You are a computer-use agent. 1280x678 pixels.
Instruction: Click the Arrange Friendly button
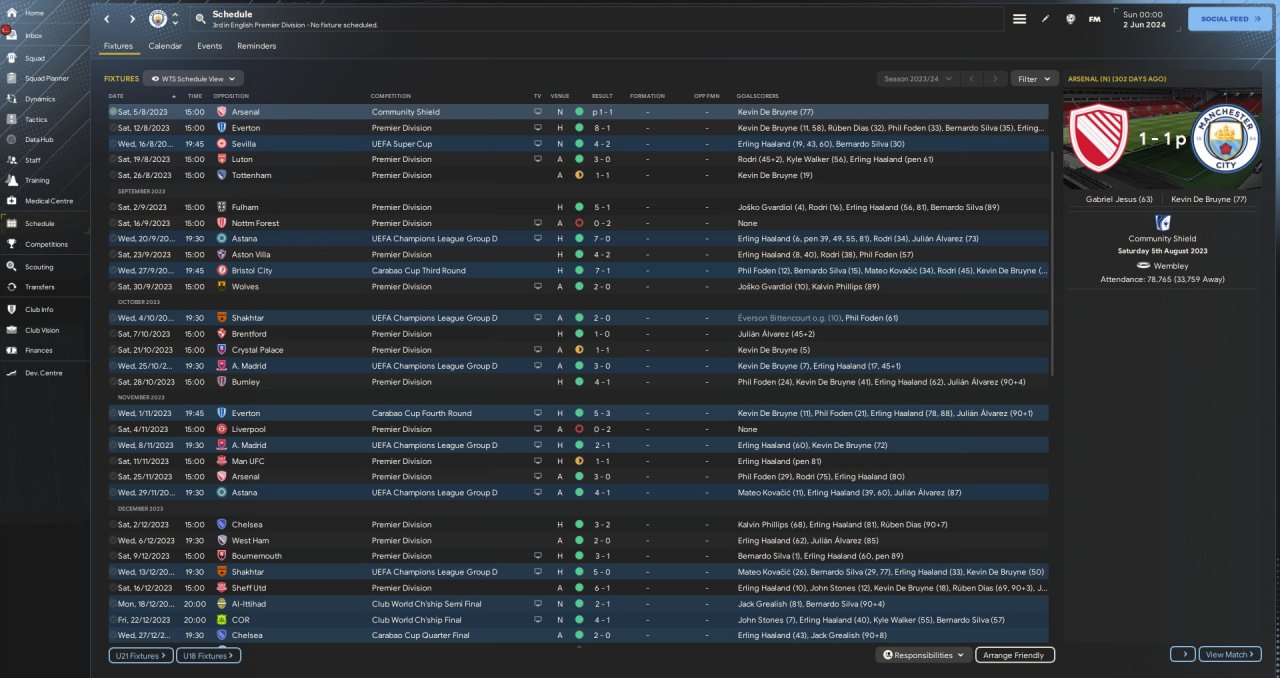tap(1014, 655)
